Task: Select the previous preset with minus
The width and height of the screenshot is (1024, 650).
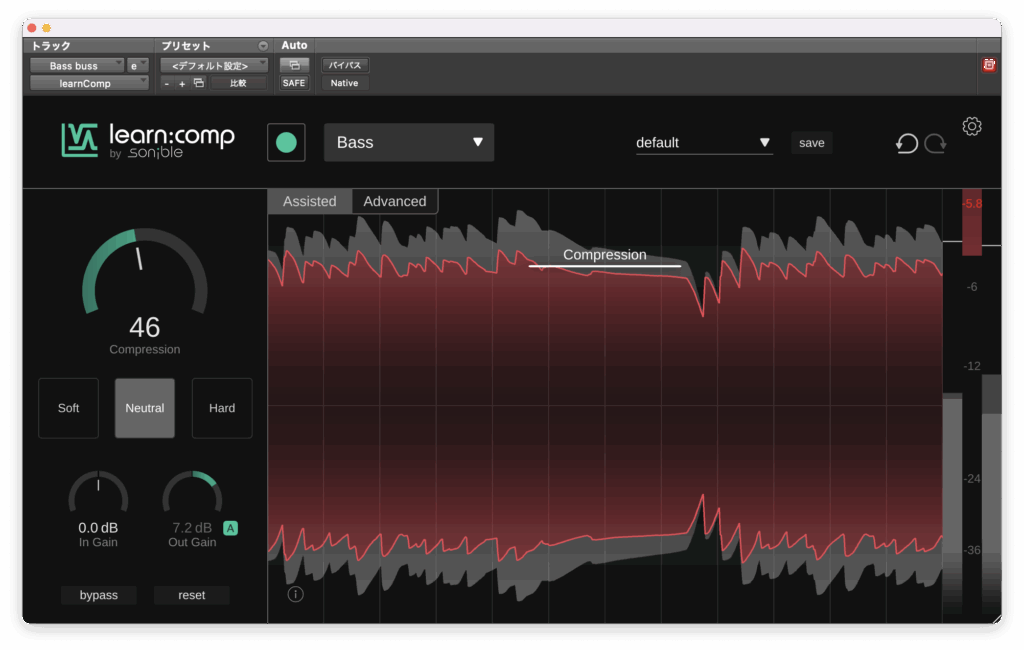Action: (167, 84)
